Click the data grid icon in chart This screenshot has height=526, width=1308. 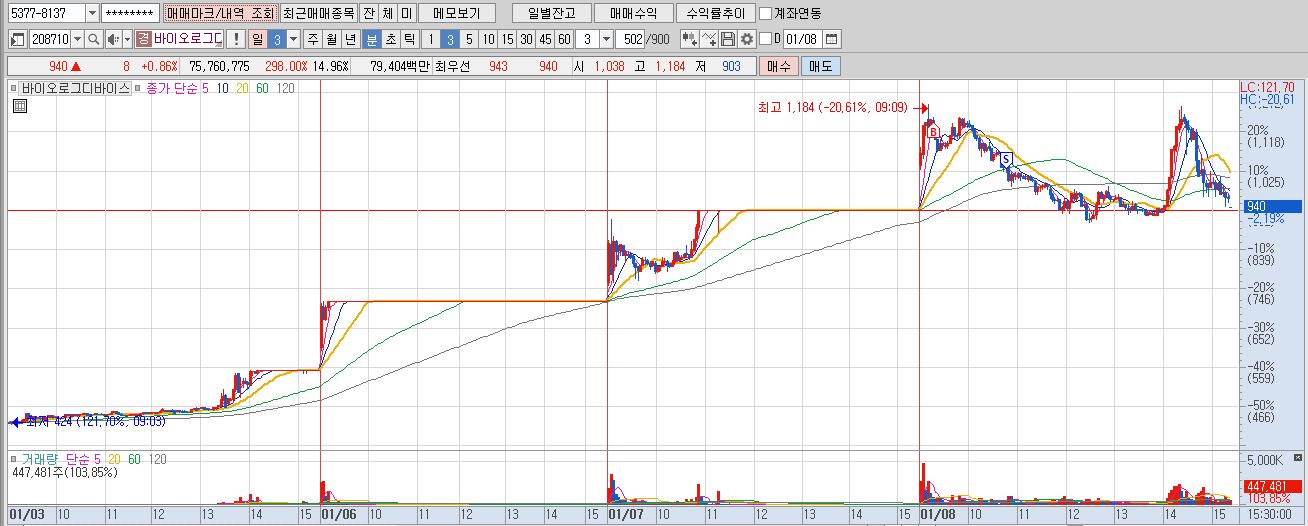(19, 105)
